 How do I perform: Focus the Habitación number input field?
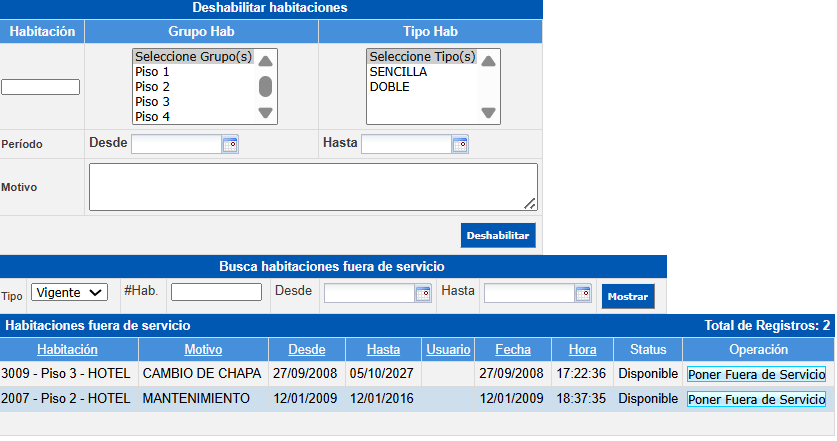pos(41,87)
